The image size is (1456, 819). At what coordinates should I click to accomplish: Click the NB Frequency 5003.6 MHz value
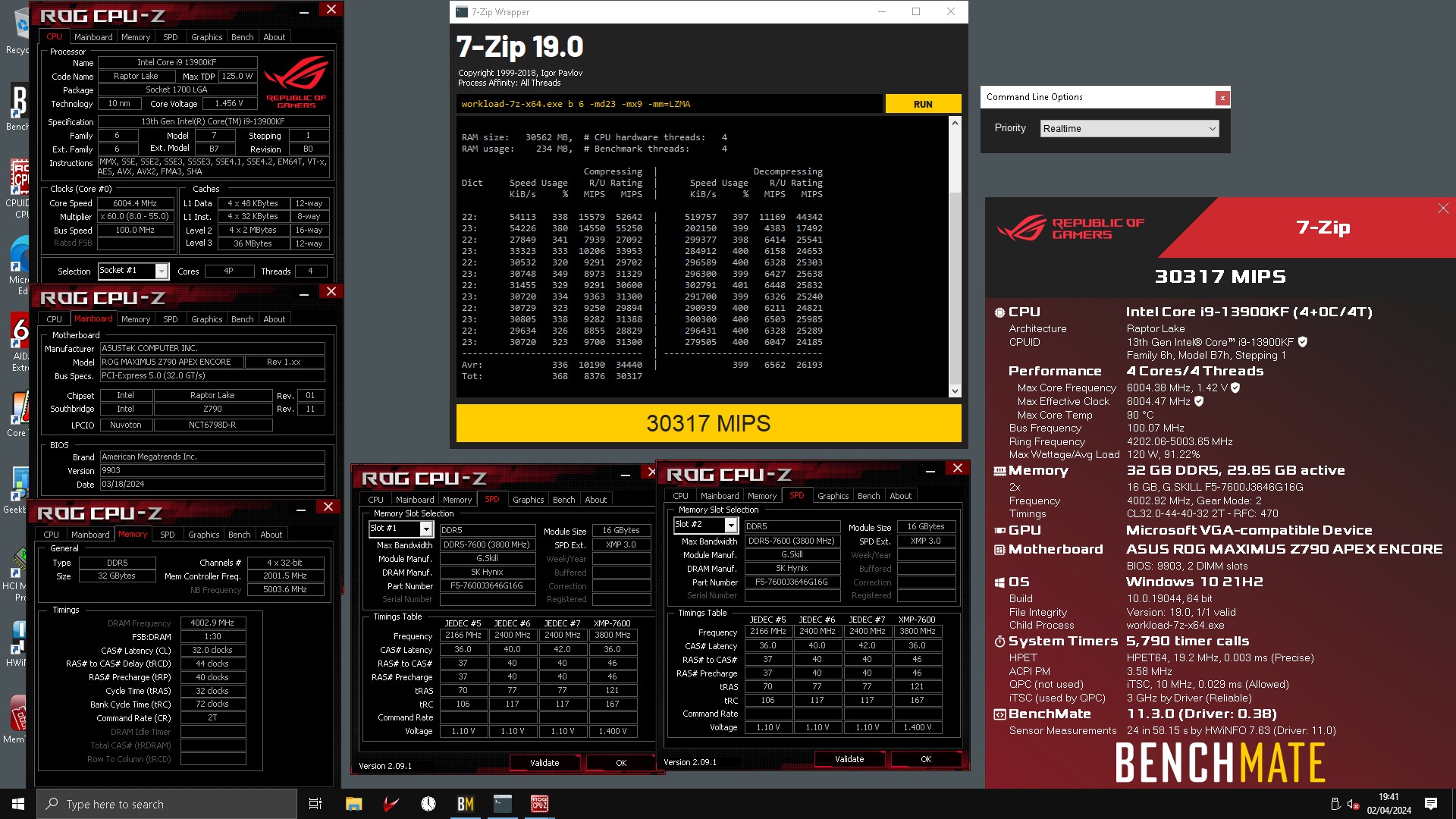coord(285,590)
